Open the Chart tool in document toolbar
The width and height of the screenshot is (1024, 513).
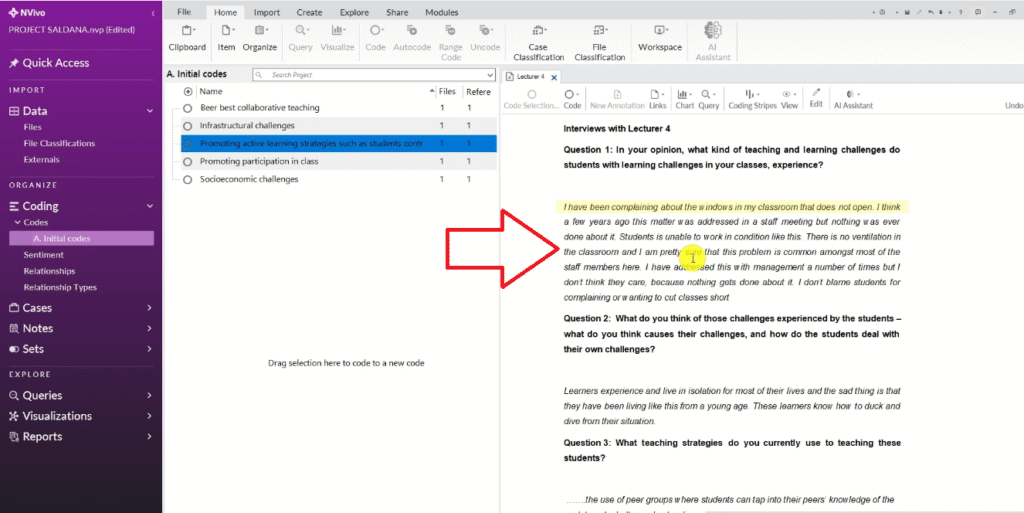pyautogui.click(x=684, y=95)
